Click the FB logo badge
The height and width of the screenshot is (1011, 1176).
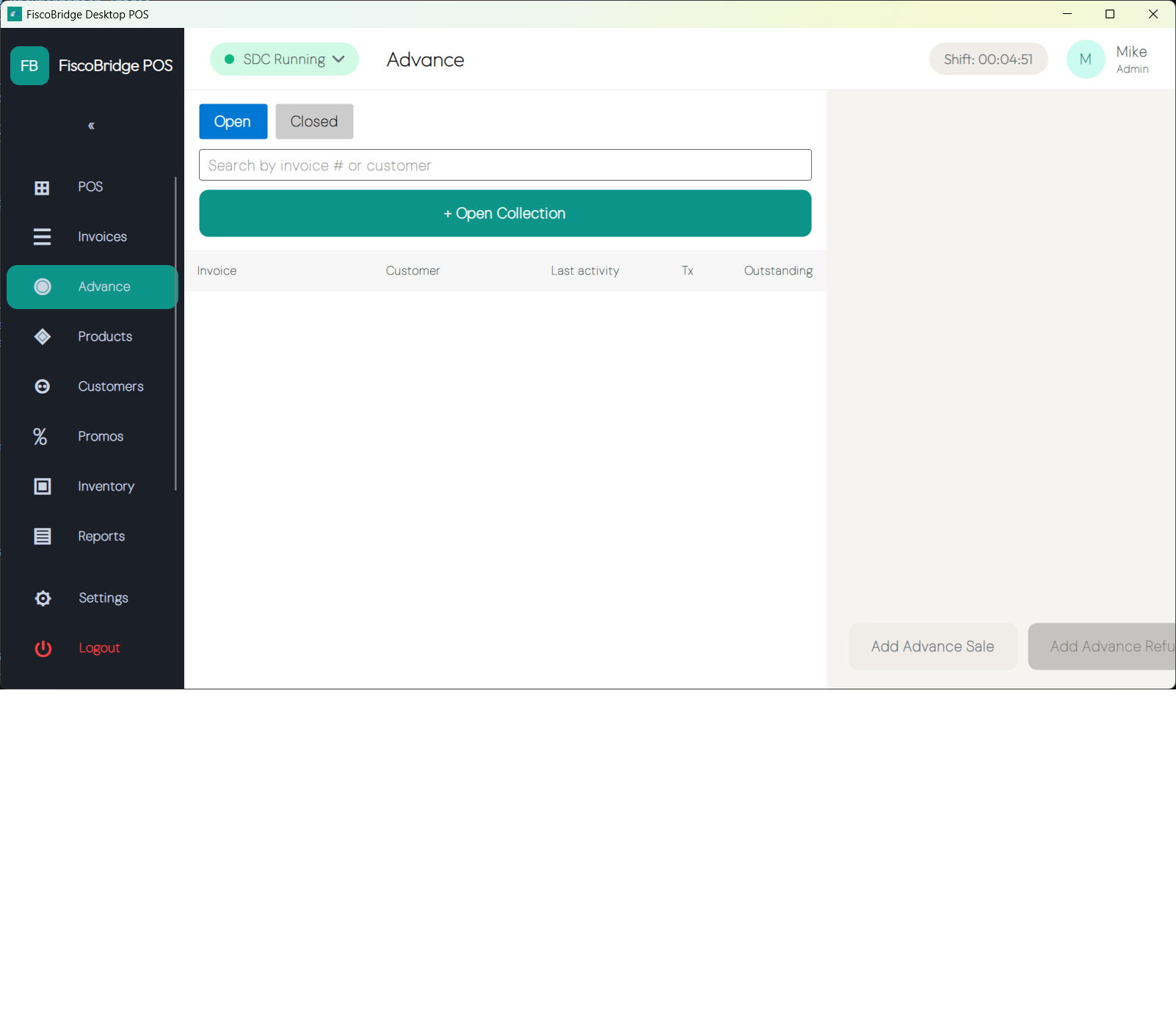point(29,65)
